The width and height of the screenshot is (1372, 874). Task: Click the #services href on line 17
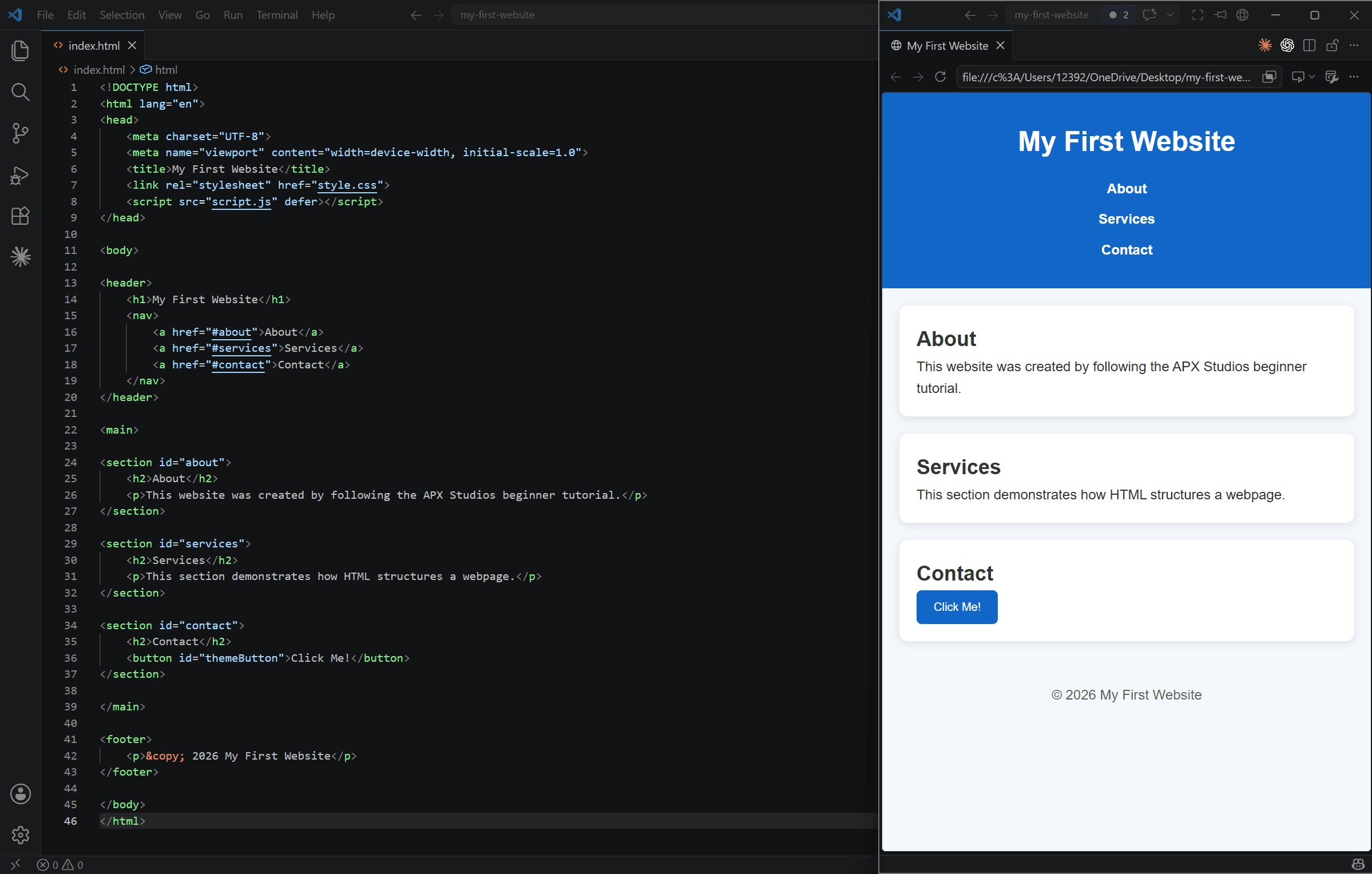[x=241, y=348]
